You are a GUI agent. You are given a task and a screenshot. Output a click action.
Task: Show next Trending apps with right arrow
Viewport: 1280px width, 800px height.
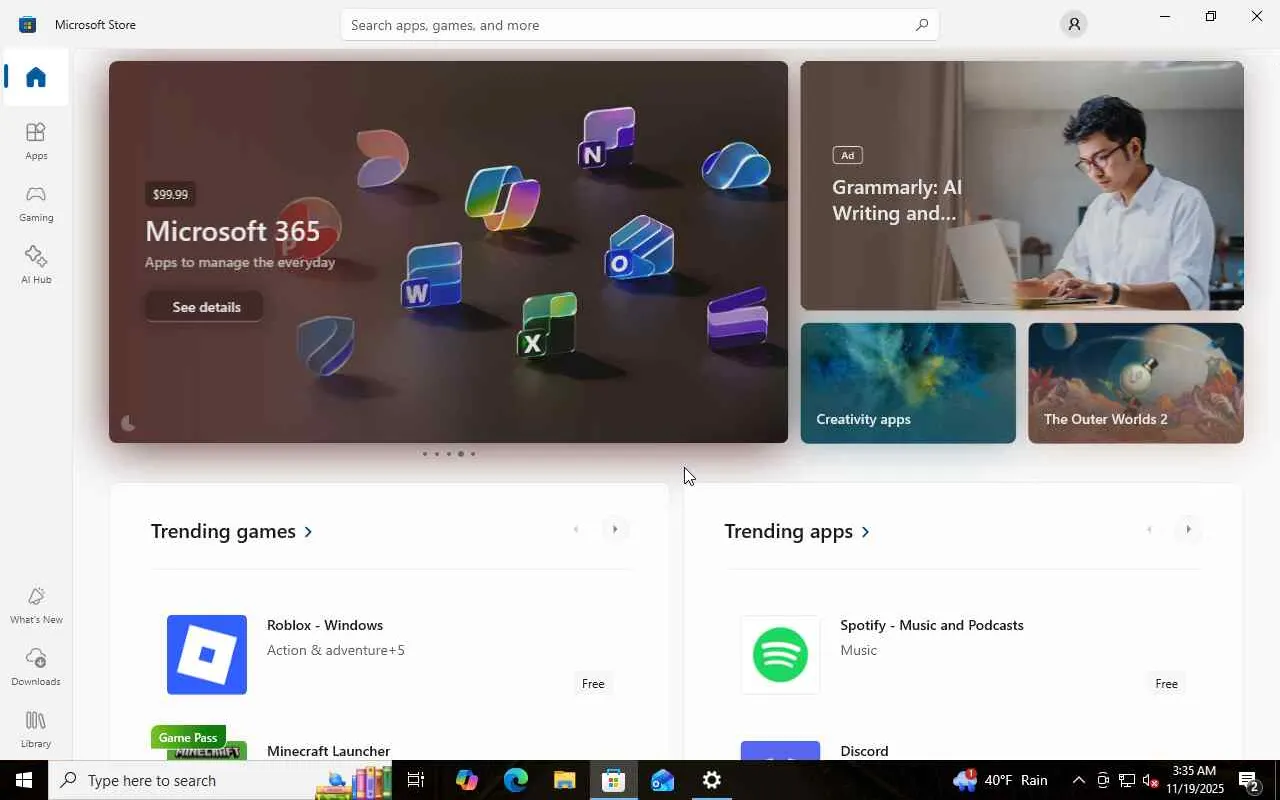(1188, 529)
